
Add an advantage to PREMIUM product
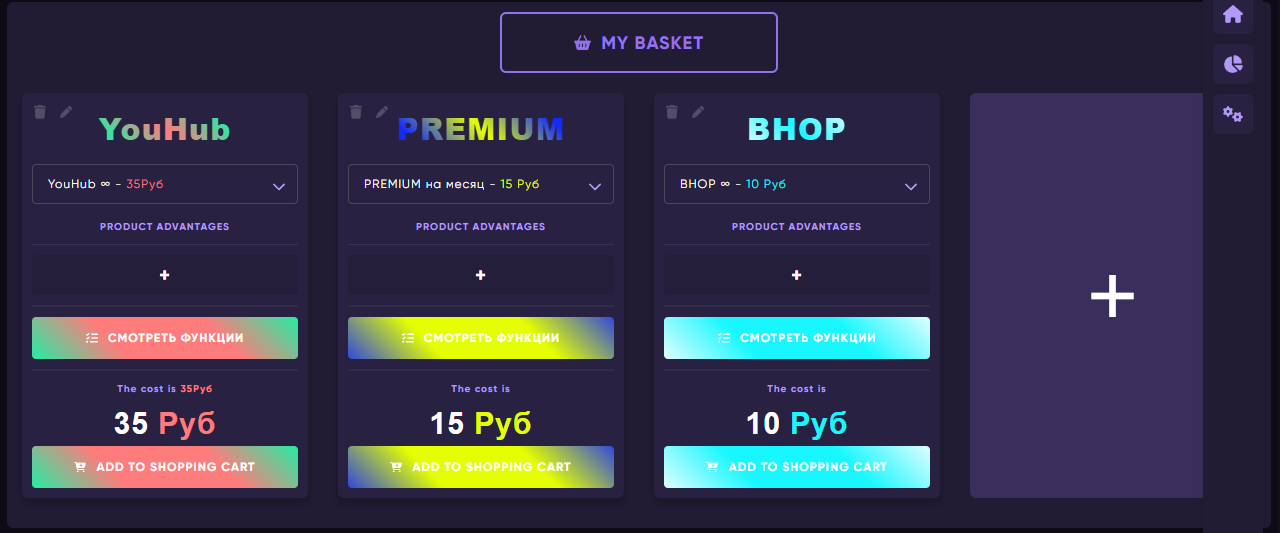[481, 275]
